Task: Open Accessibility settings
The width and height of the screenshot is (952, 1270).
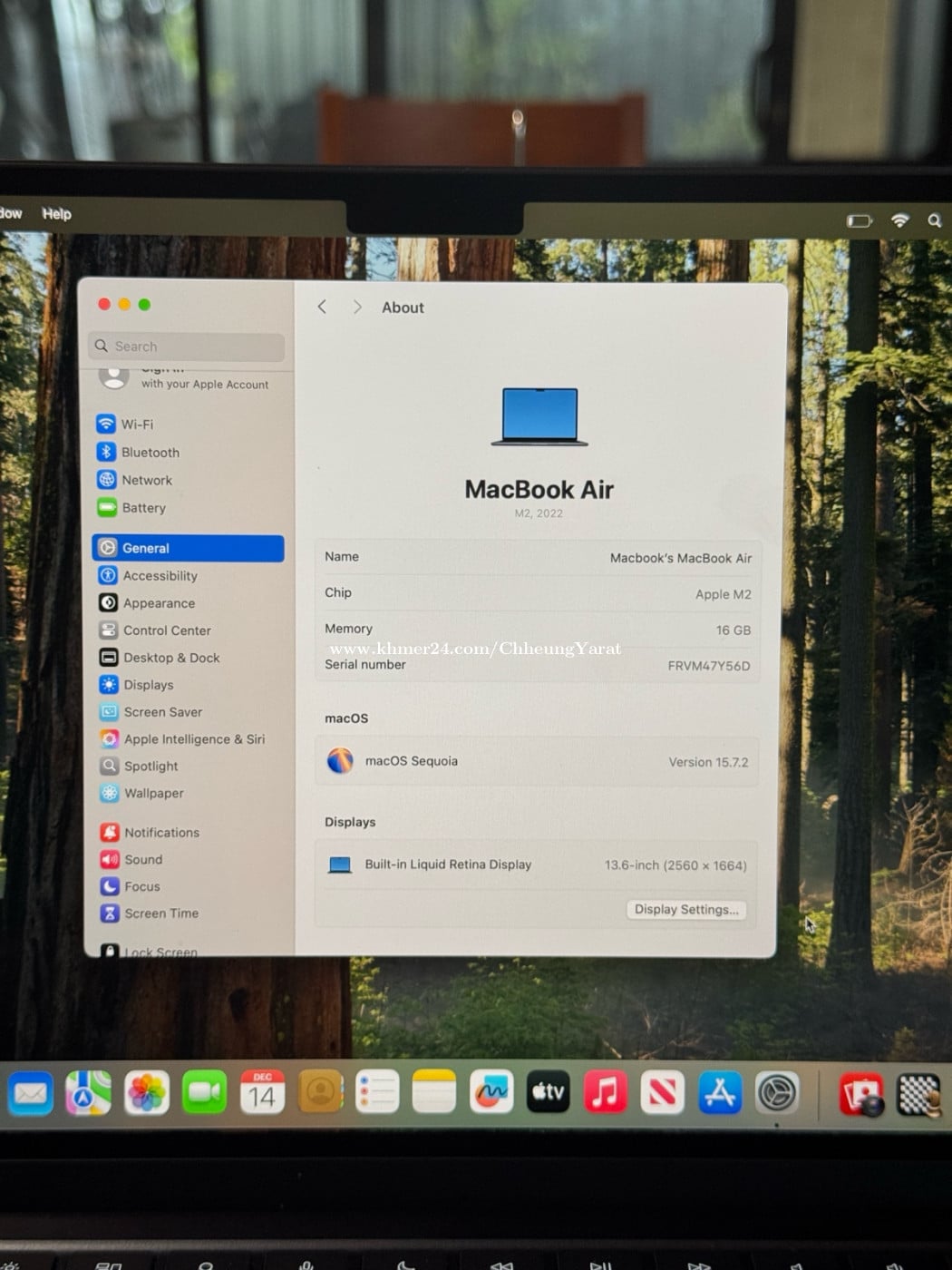Action: click(x=160, y=576)
